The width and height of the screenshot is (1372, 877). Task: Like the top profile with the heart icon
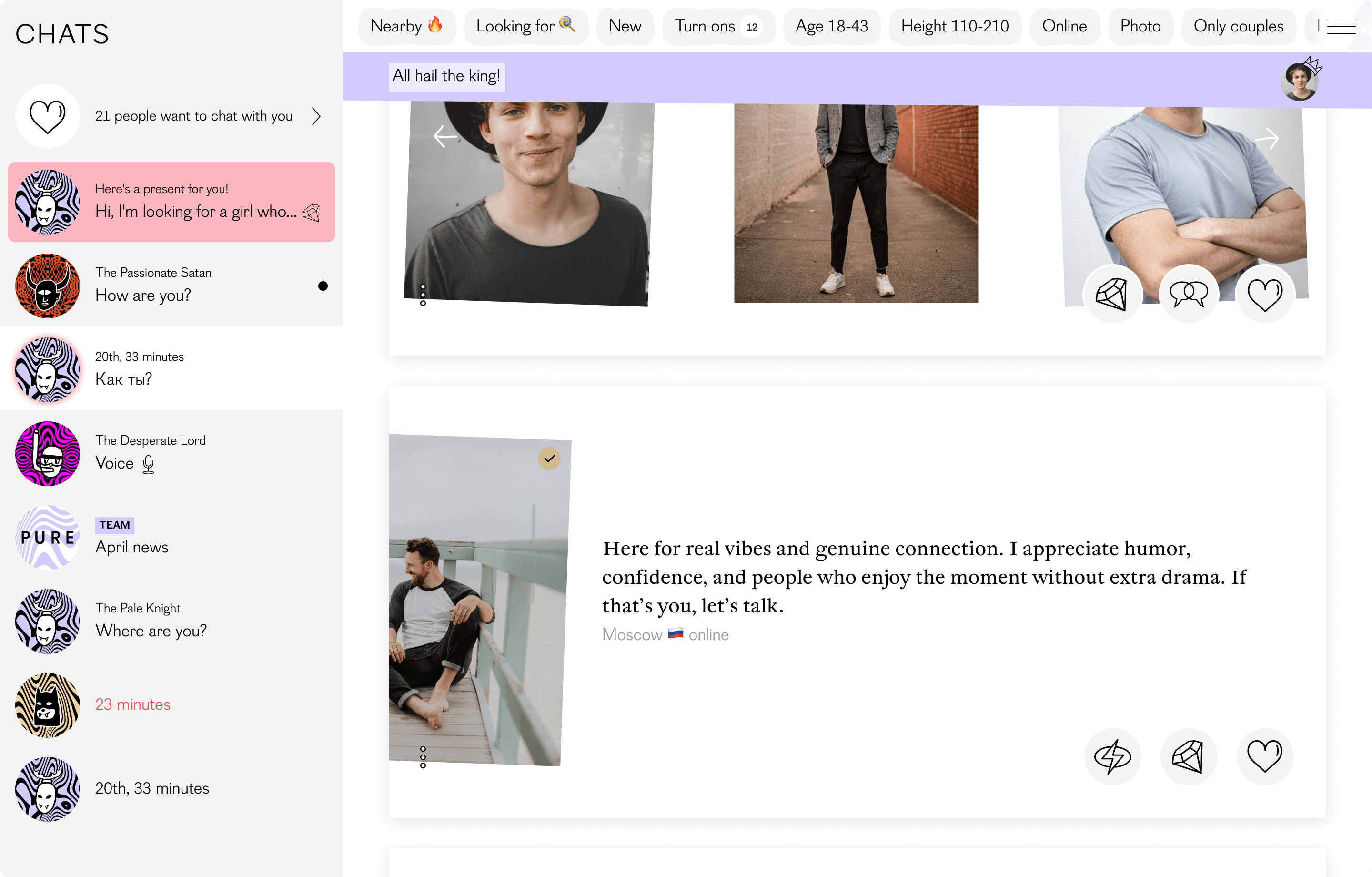point(1265,294)
